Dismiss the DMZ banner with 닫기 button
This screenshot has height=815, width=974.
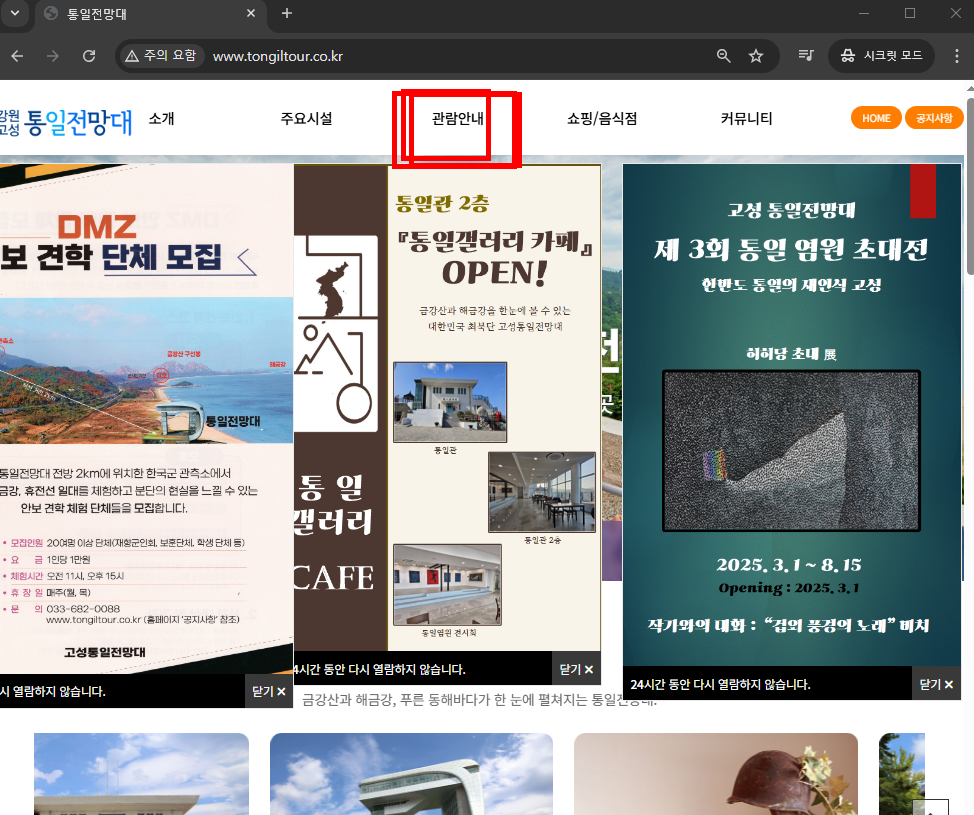point(264,690)
